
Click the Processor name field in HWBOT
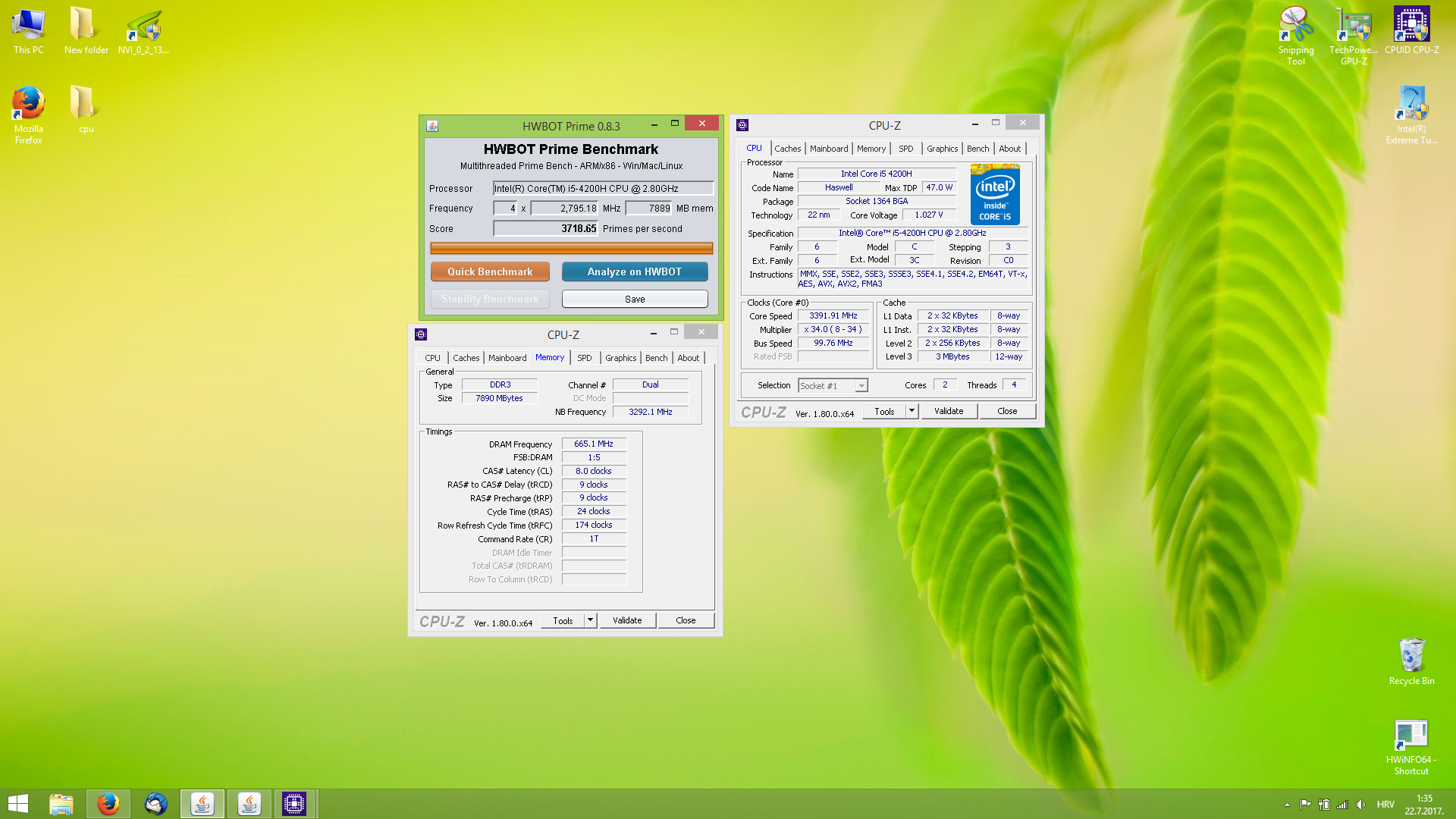(603, 188)
